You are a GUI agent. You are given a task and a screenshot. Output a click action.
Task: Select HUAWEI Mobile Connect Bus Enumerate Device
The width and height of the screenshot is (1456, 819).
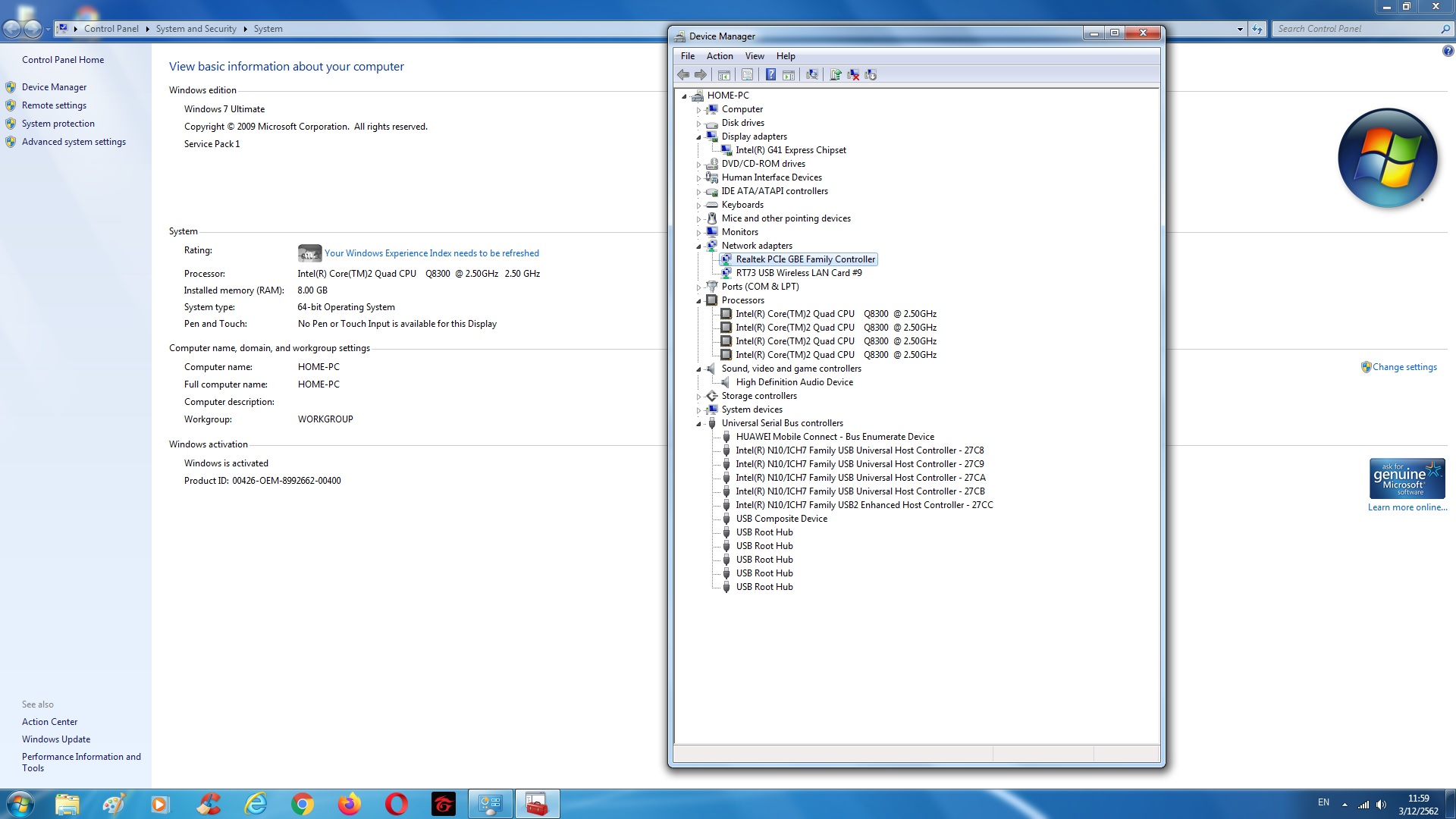click(835, 437)
